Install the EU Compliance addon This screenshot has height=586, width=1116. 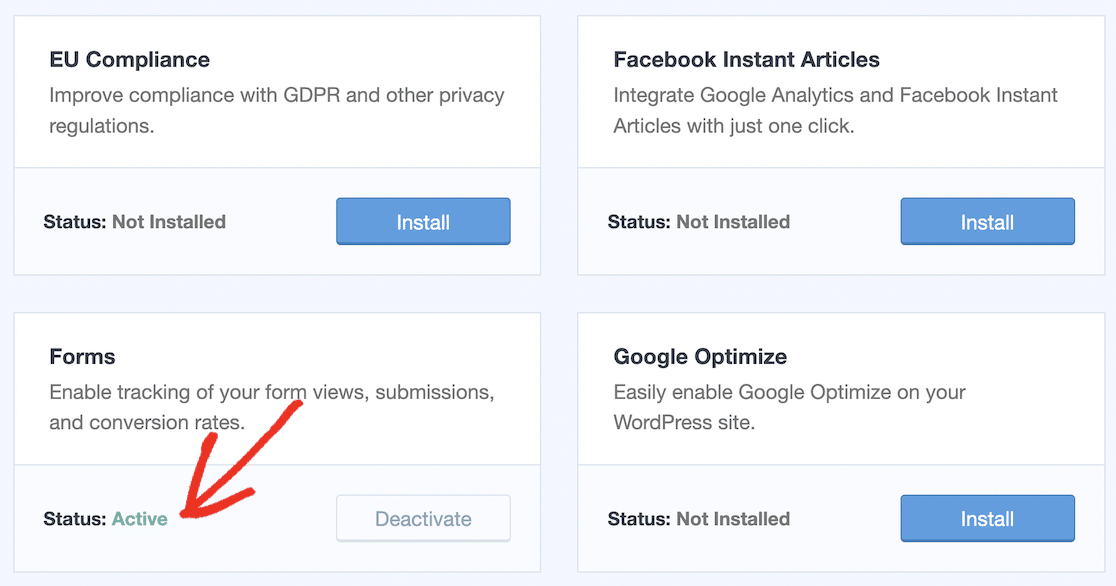point(423,221)
